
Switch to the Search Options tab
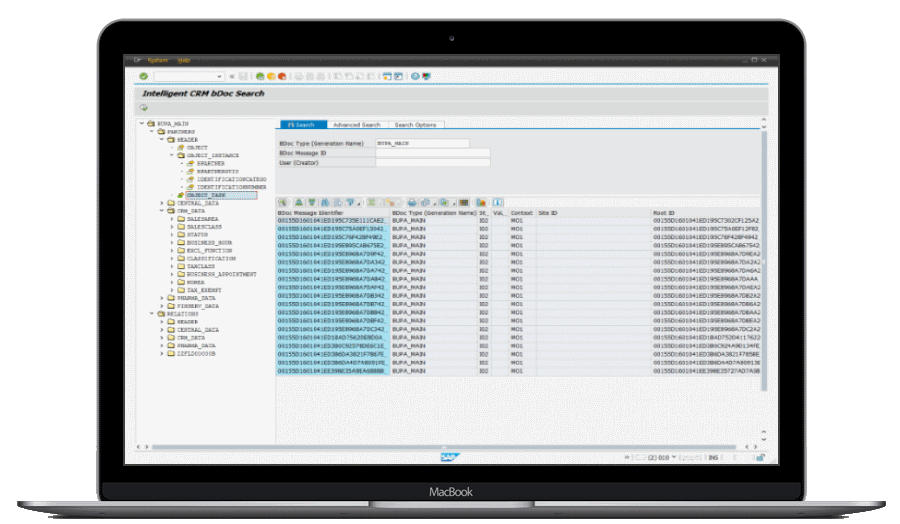[x=416, y=125]
